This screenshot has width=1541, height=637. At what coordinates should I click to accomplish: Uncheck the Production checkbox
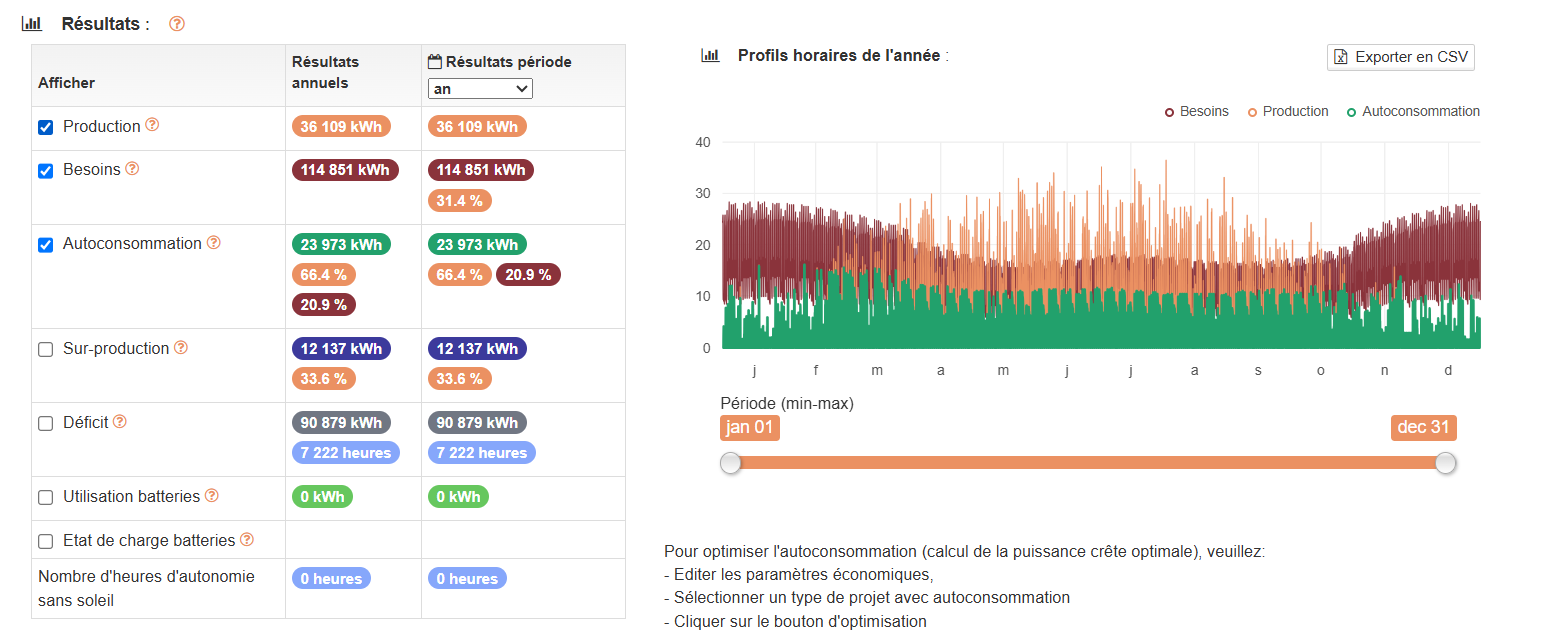45,127
